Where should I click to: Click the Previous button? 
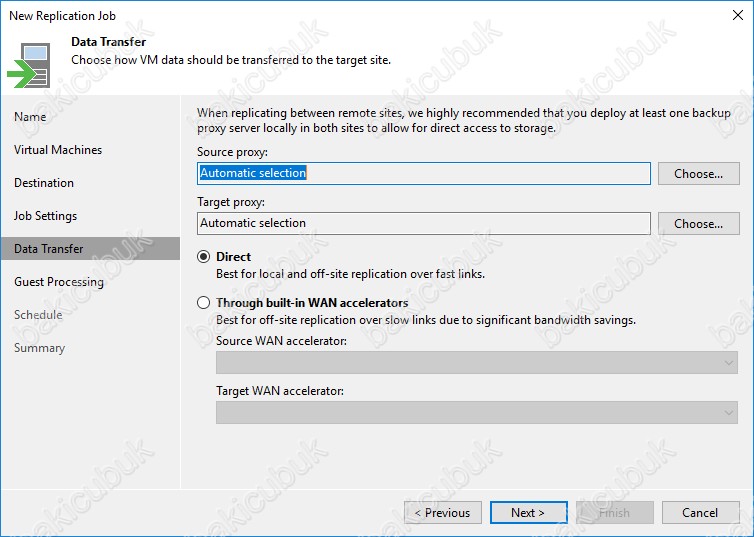point(443,513)
